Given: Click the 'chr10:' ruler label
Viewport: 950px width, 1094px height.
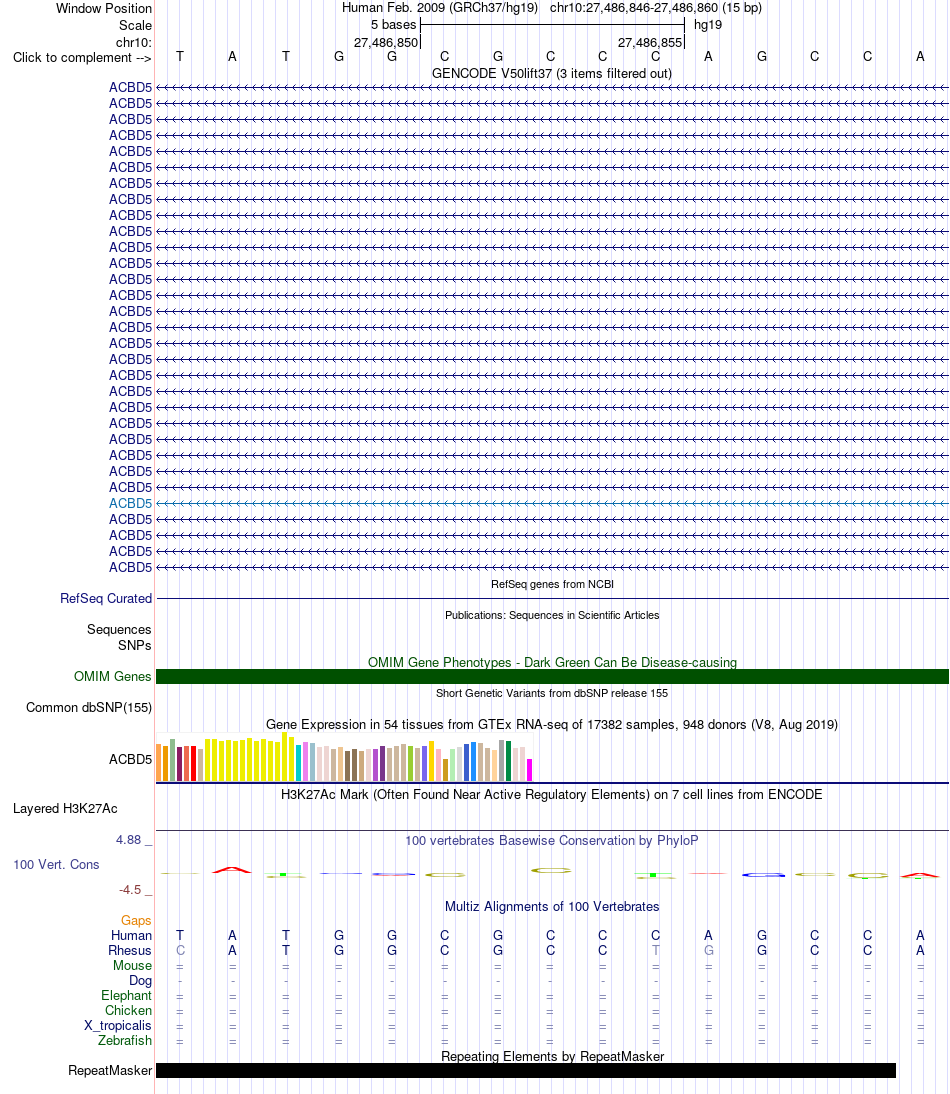Looking at the screenshot, I should point(133,43).
